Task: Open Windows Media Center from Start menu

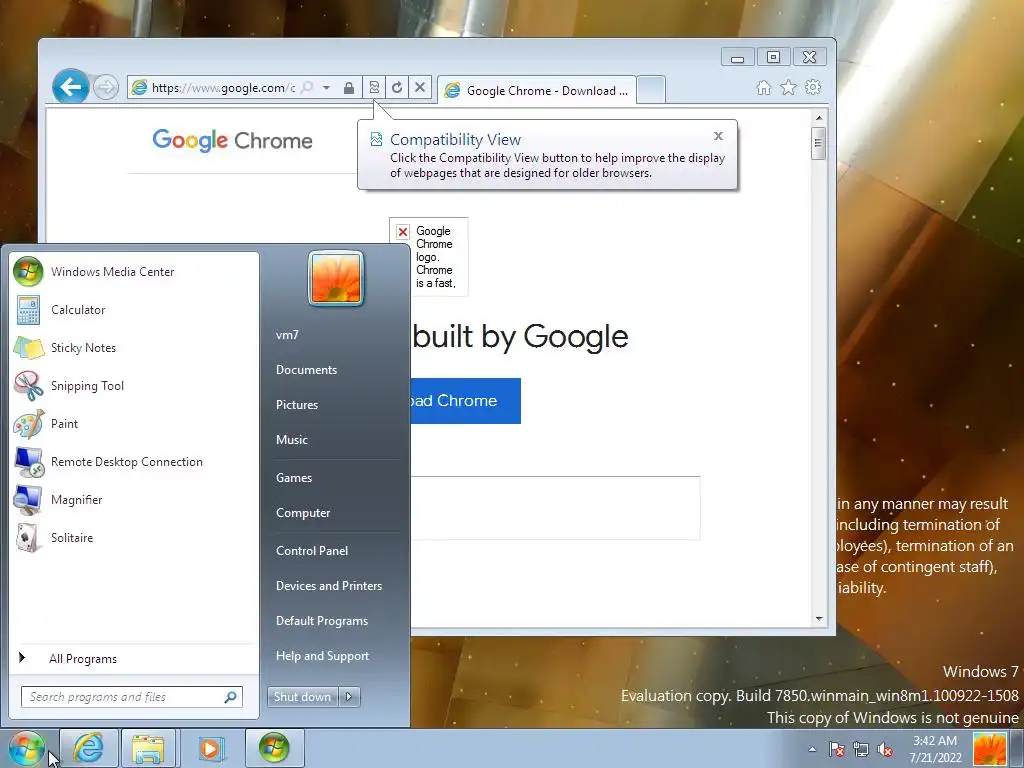Action: 134,272
